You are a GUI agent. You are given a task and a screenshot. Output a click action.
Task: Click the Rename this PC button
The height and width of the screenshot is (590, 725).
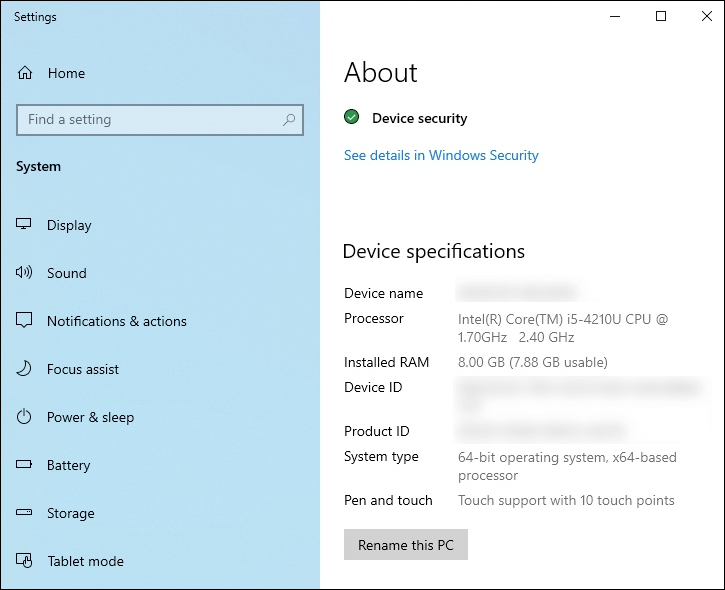[406, 545]
